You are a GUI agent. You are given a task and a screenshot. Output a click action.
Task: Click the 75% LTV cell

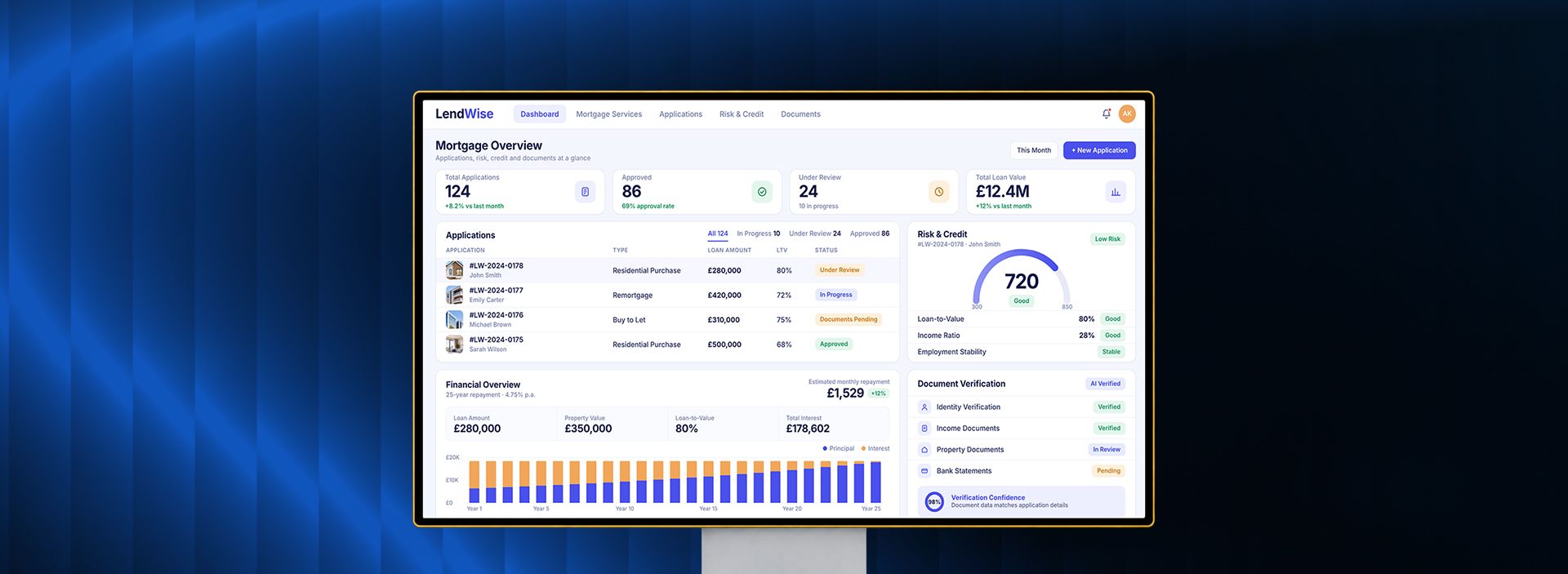[x=784, y=320]
